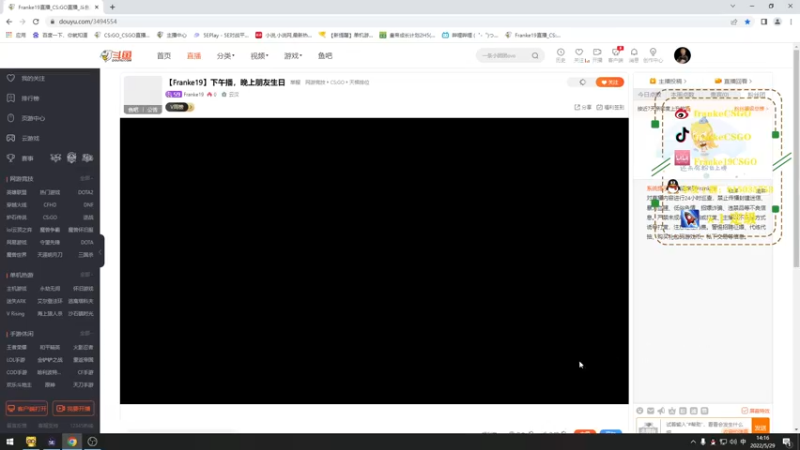Click the orange 发送 send button
This screenshot has width=800, height=450.
click(760, 427)
